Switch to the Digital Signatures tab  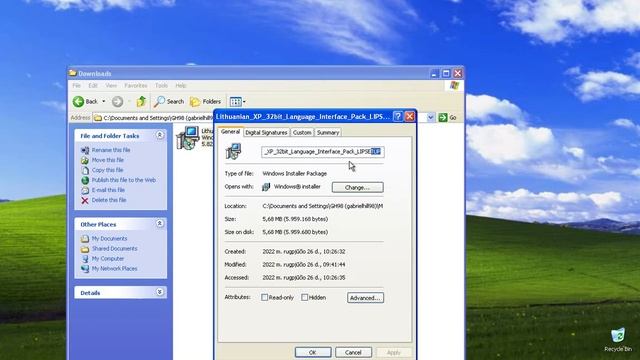point(266,133)
